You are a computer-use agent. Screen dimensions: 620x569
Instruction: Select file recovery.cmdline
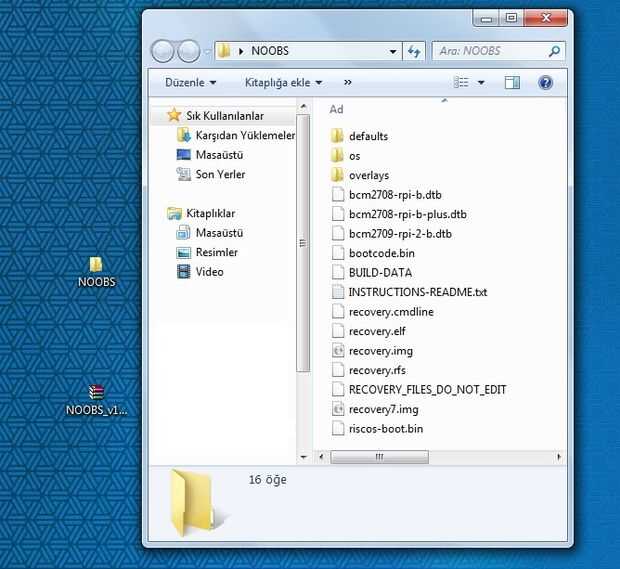[391, 312]
